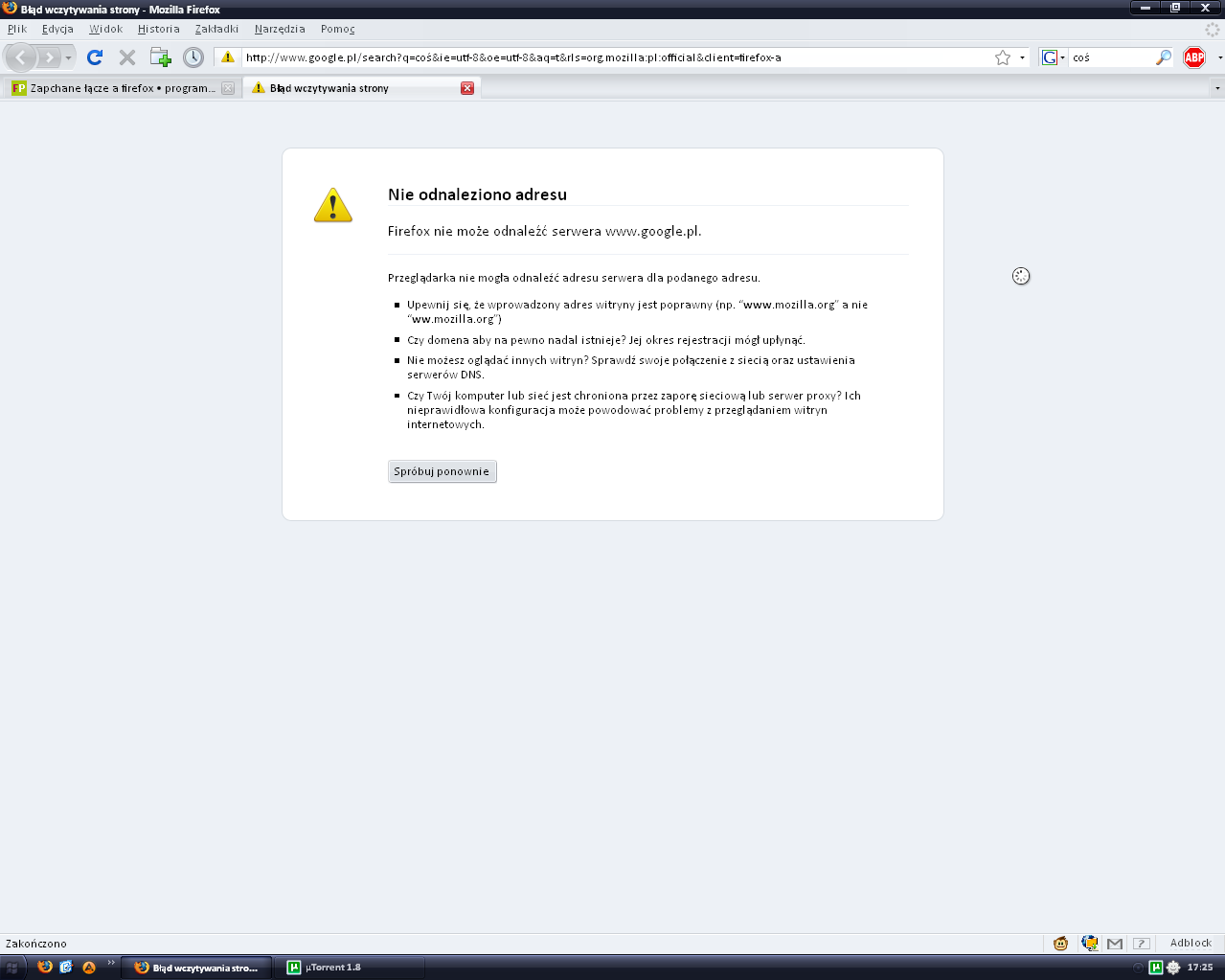Open the Pomoc menu
Viewport: 1225px width, 980px height.
pyautogui.click(x=338, y=29)
